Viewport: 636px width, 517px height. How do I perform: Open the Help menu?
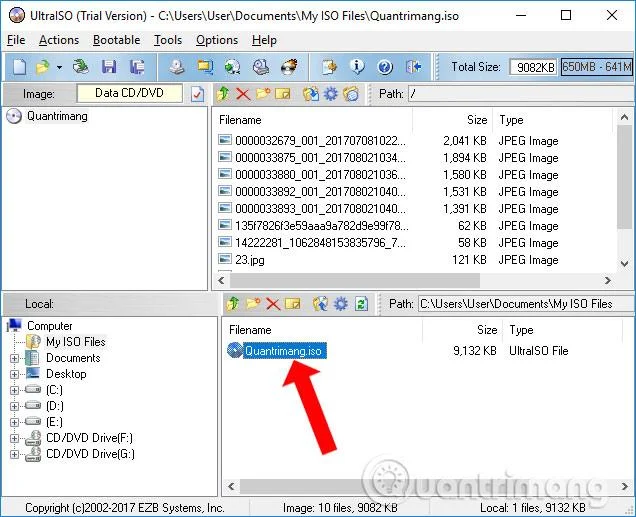point(264,40)
